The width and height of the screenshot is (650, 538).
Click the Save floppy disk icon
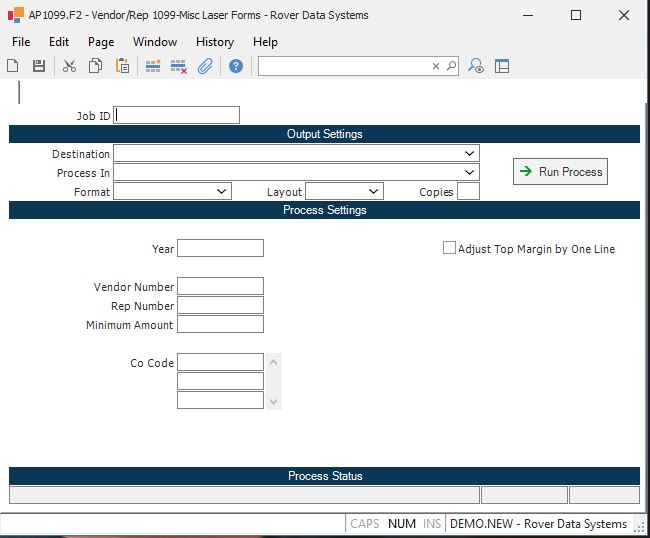[39, 66]
